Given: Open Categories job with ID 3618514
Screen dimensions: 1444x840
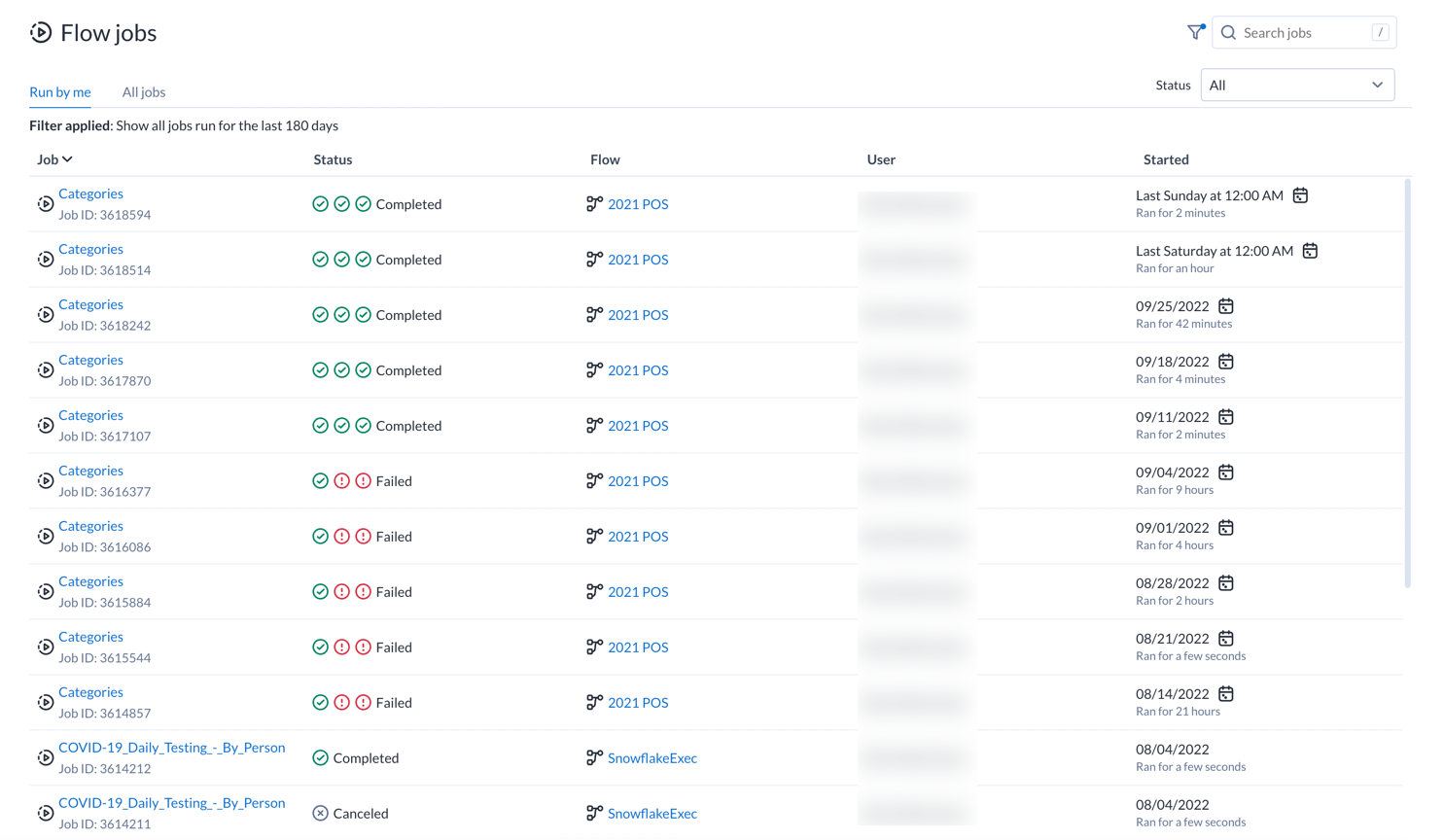Looking at the screenshot, I should (90, 250).
